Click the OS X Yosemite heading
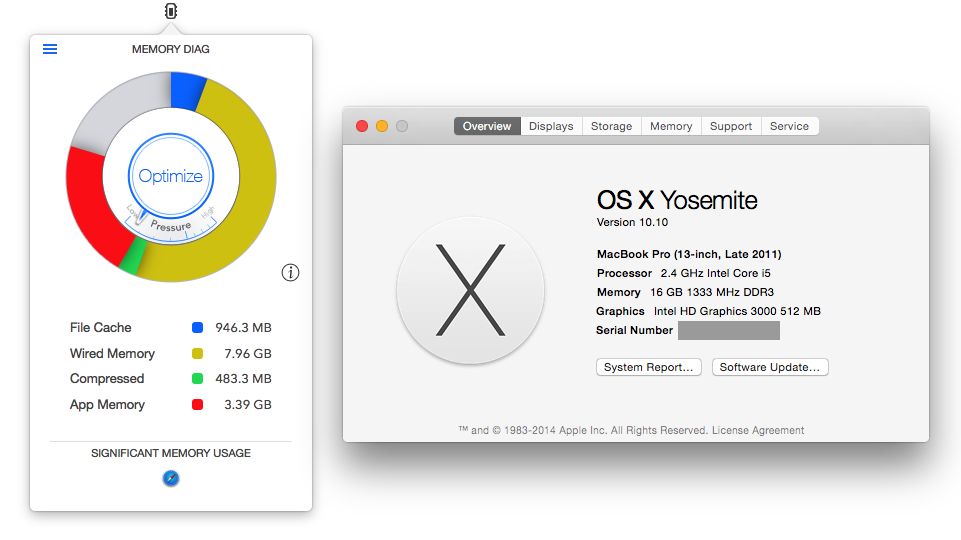 click(677, 200)
